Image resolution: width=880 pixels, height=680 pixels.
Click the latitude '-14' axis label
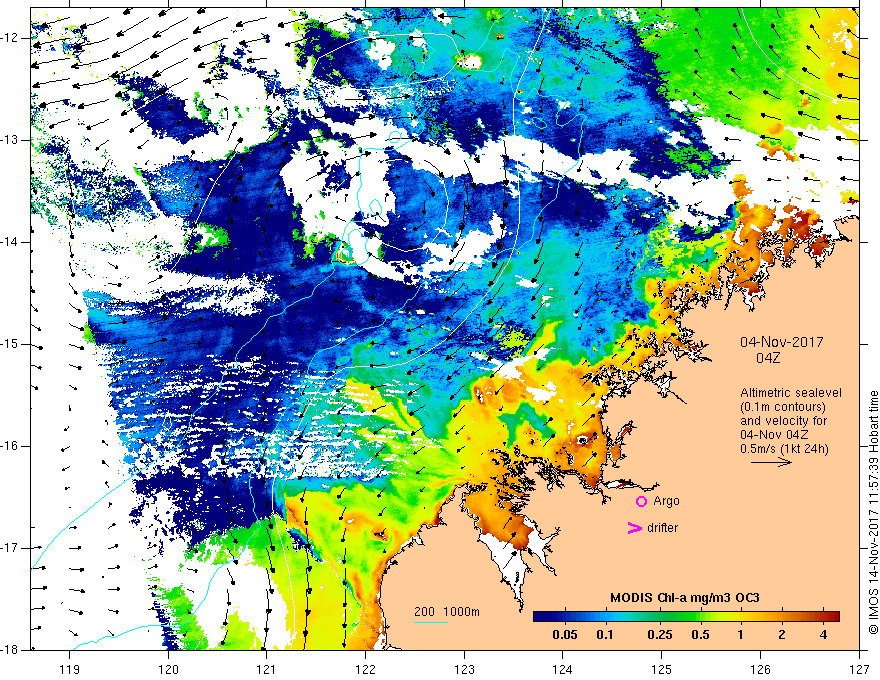[10, 242]
